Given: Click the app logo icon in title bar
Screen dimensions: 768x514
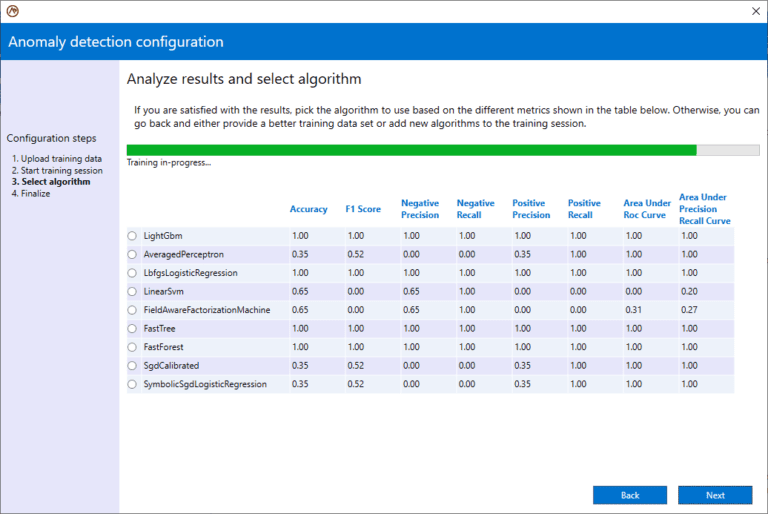Looking at the screenshot, I should 13,11.
